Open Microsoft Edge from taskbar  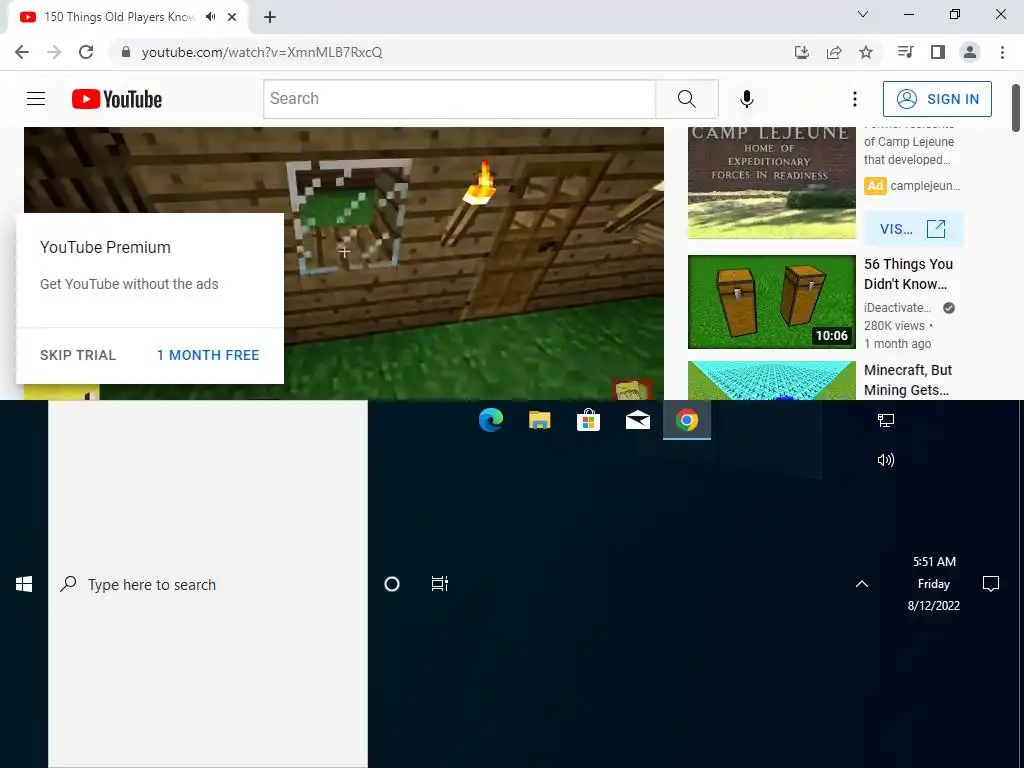pyautogui.click(x=490, y=420)
